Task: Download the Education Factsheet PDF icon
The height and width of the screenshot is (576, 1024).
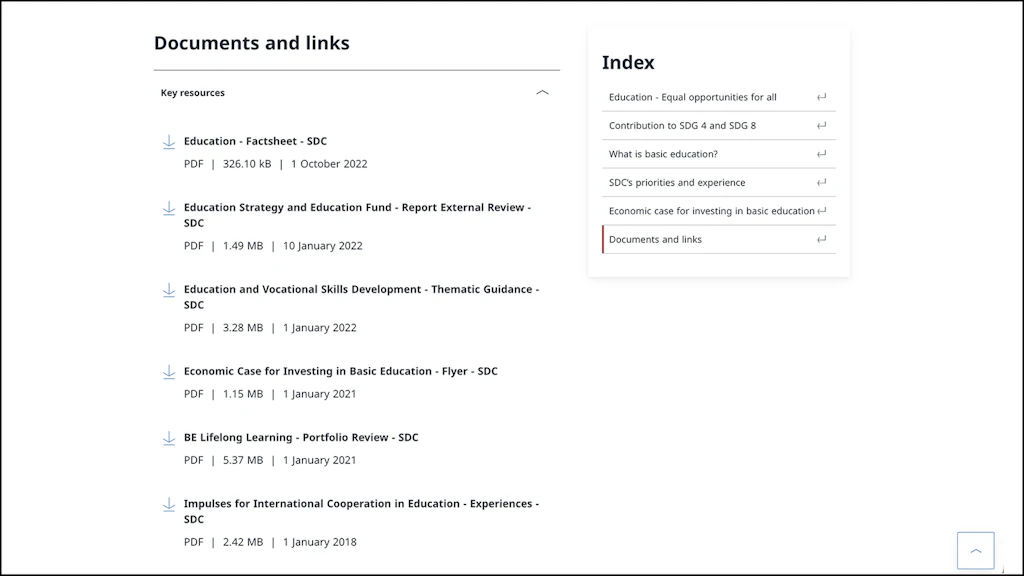Action: (x=169, y=142)
